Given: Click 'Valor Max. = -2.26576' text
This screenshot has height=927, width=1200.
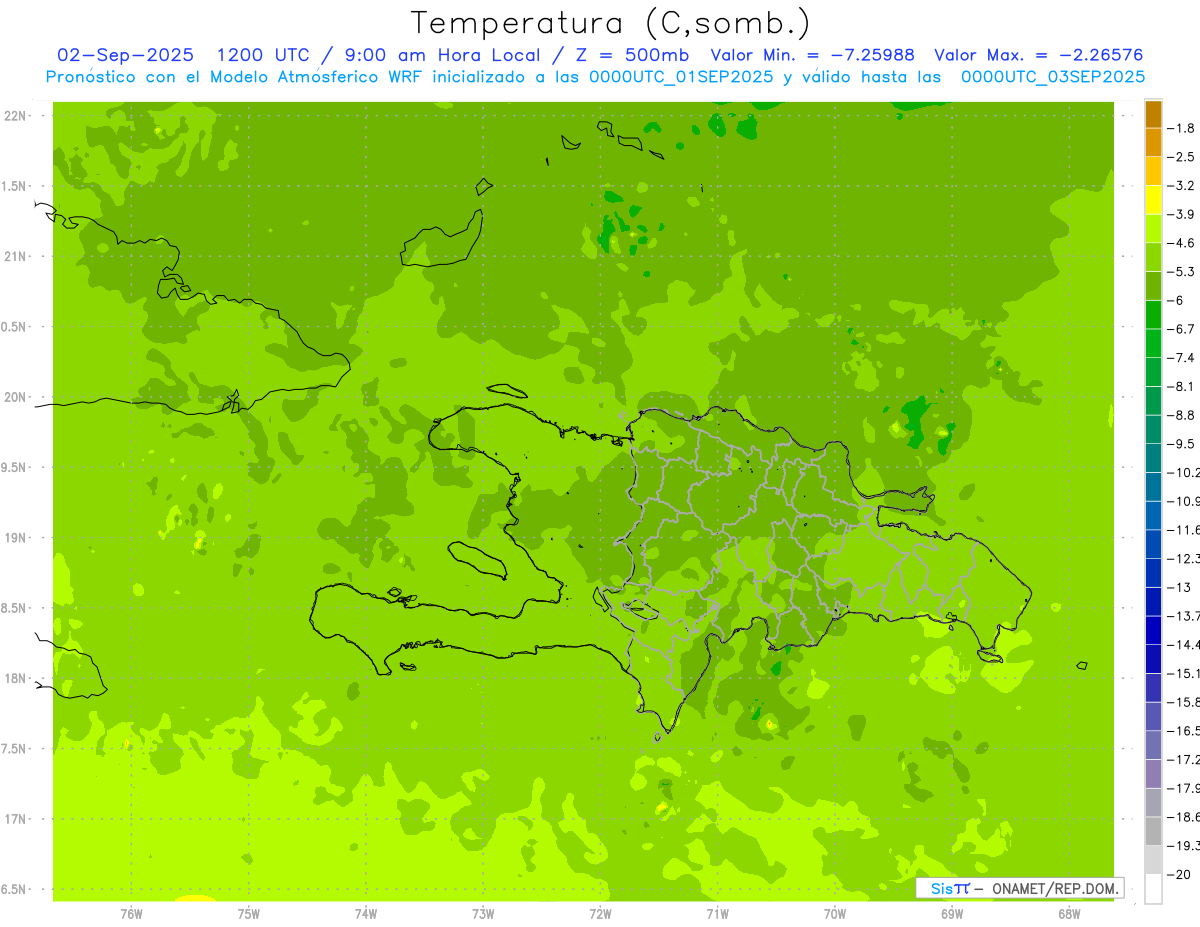Looking at the screenshot, I should pyautogui.click(x=1038, y=55).
